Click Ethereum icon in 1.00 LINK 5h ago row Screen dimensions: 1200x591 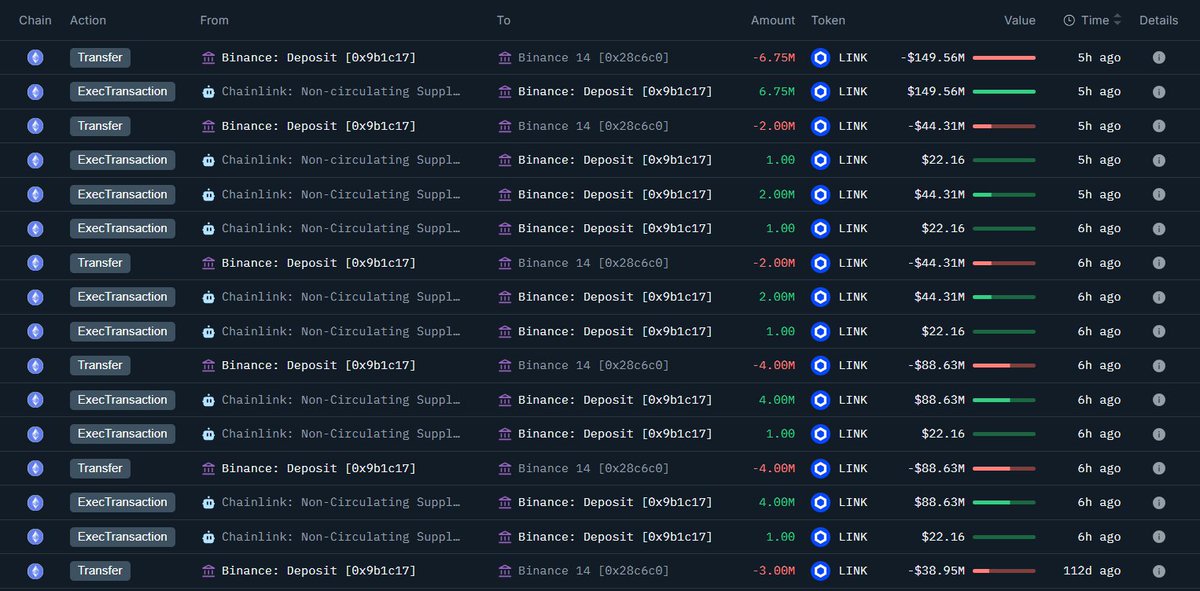(x=35, y=160)
